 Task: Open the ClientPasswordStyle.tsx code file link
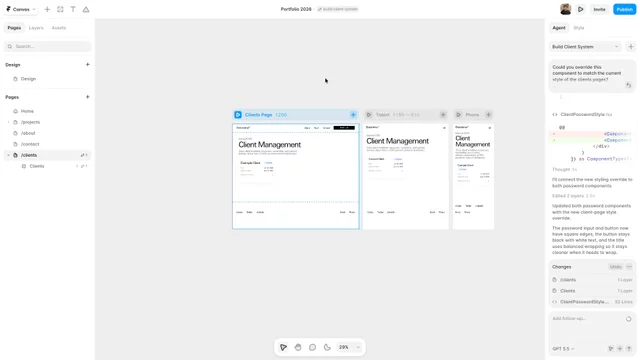click(x=586, y=115)
